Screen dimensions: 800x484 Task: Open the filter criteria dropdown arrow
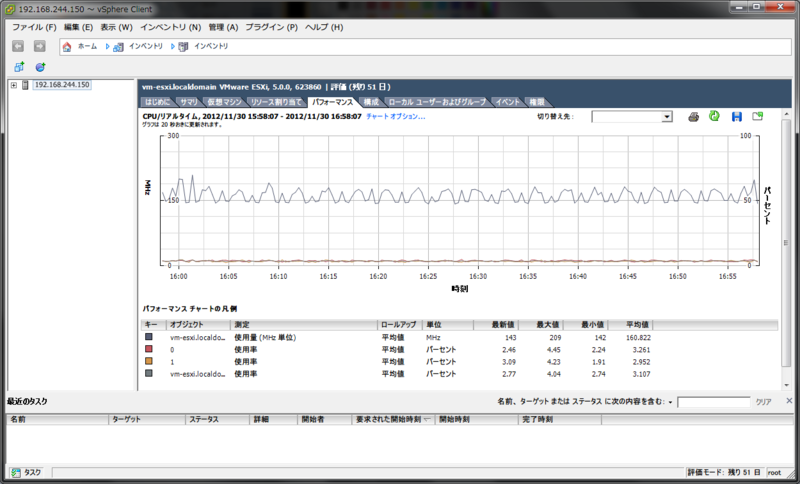(670, 402)
